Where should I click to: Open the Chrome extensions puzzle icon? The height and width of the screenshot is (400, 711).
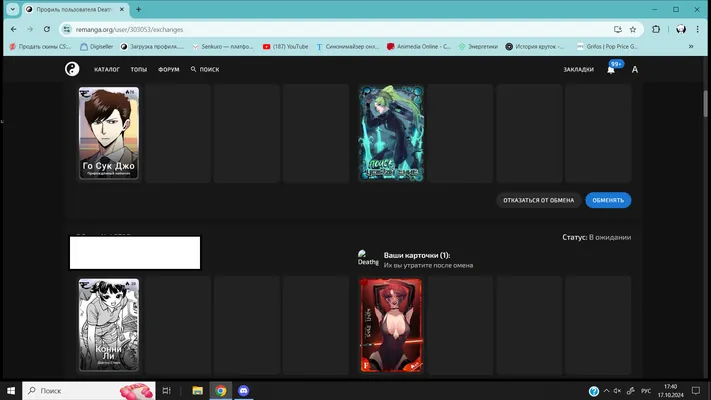pos(656,29)
